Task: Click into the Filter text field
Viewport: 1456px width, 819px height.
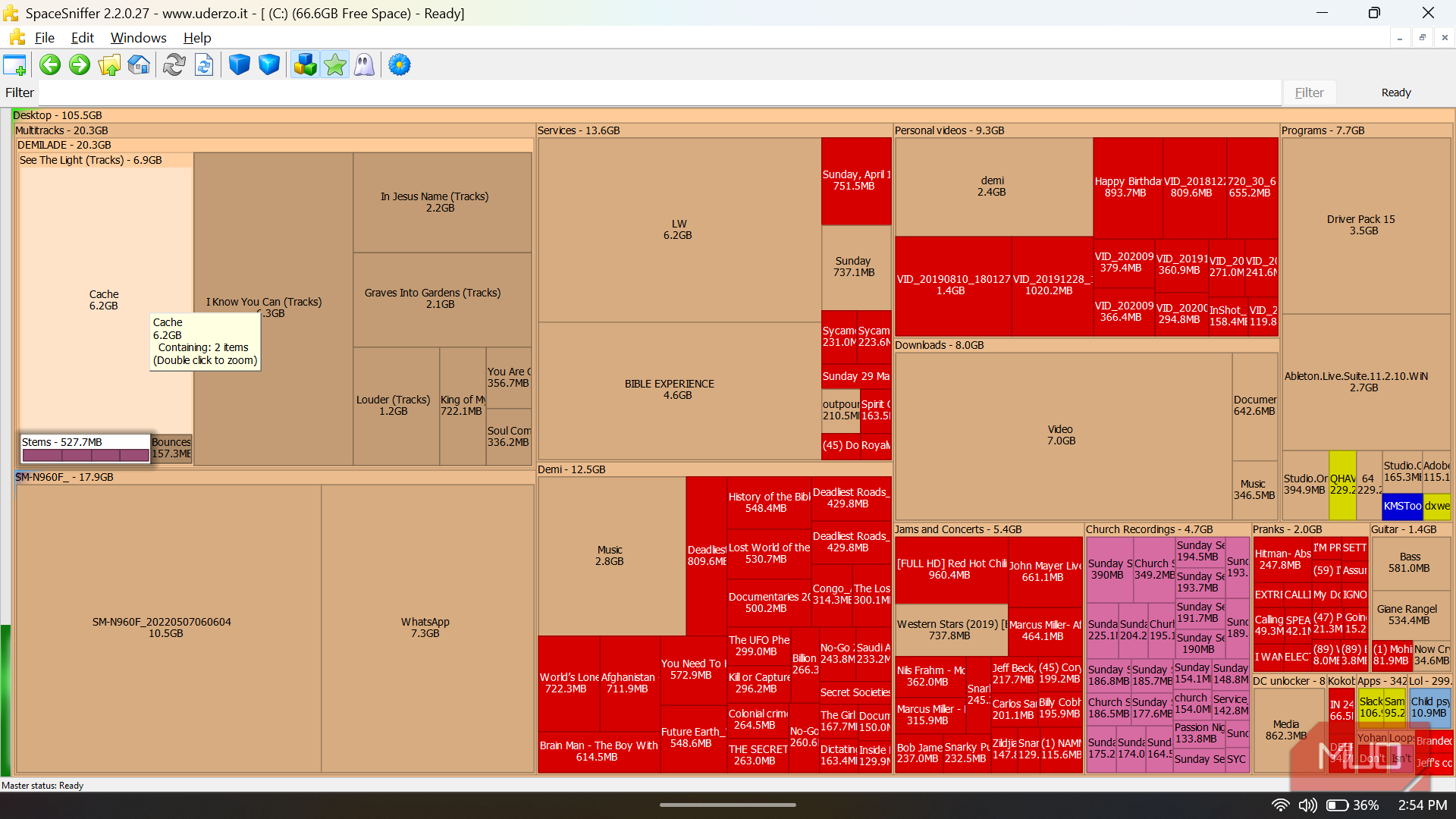Action: click(660, 93)
